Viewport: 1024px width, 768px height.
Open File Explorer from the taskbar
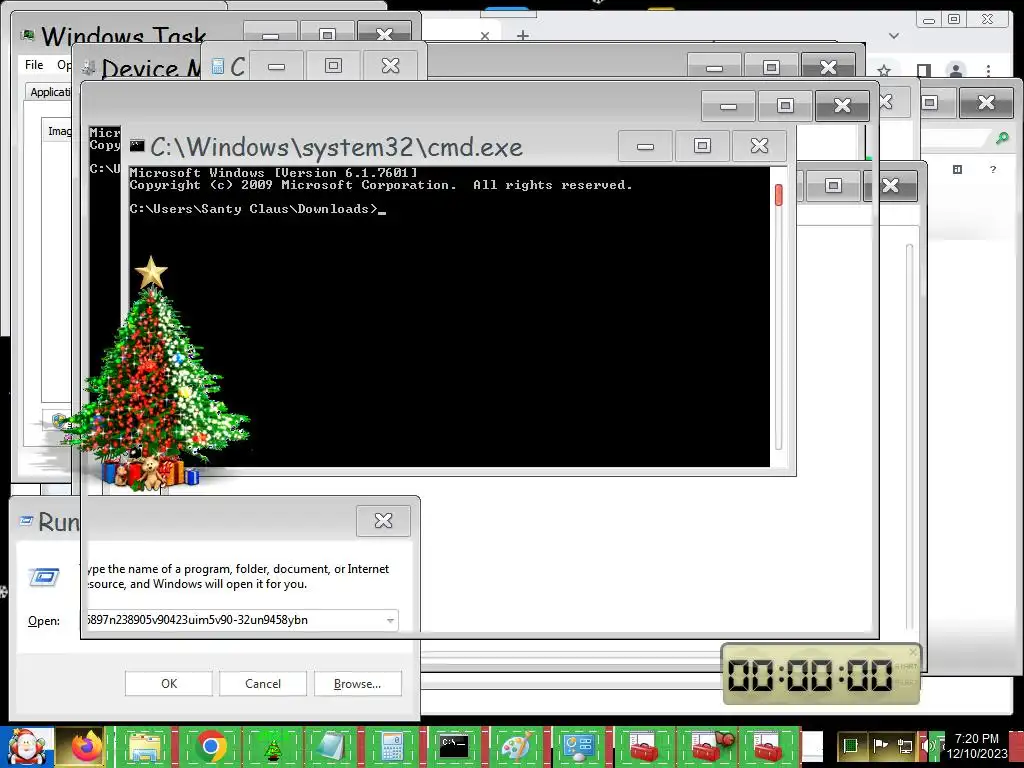(145, 747)
